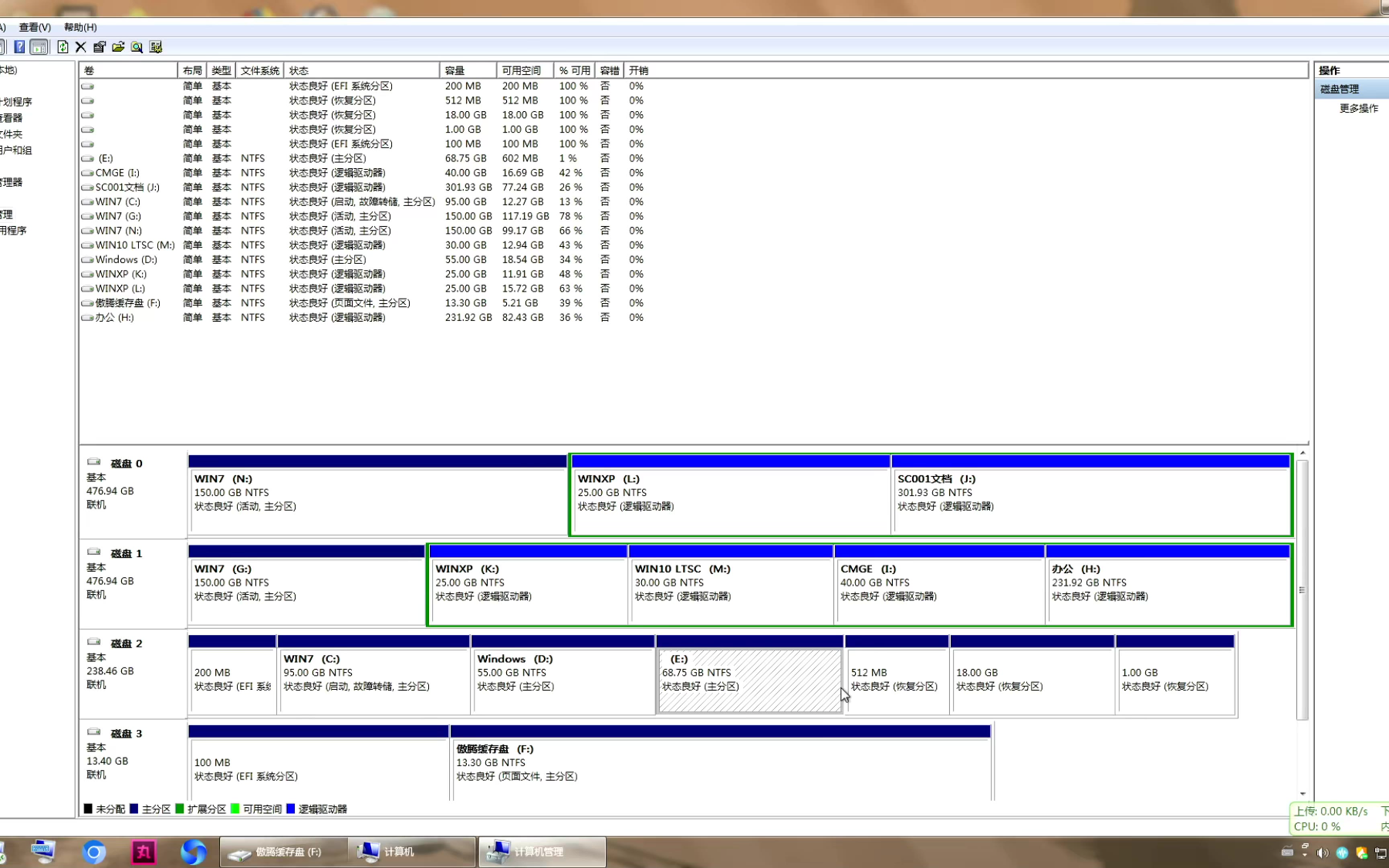The height and width of the screenshot is (868, 1389).
Task: Click the Delete (X) toolbar icon
Action: [80, 47]
